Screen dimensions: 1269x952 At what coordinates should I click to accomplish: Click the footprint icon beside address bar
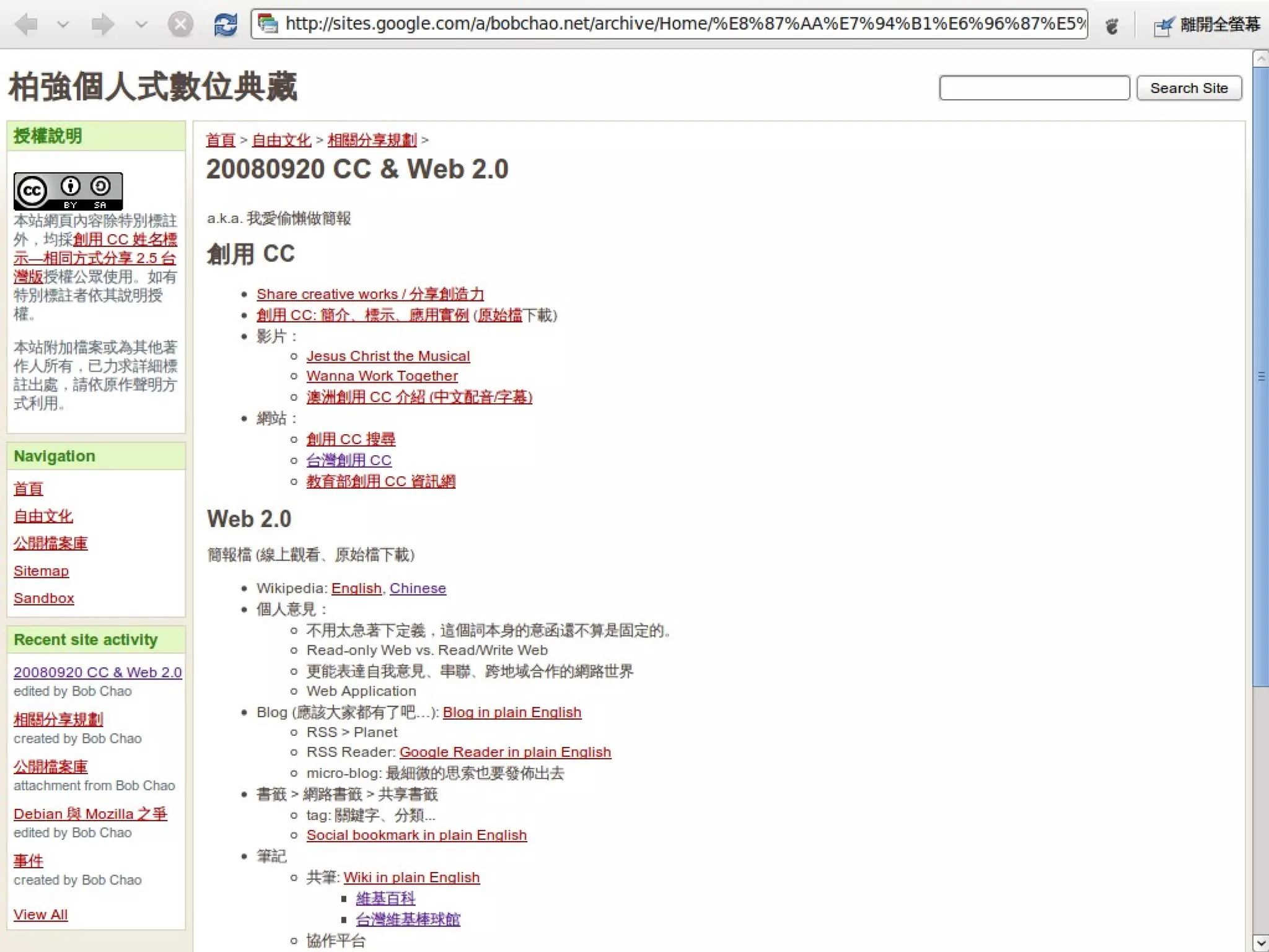point(1112,25)
